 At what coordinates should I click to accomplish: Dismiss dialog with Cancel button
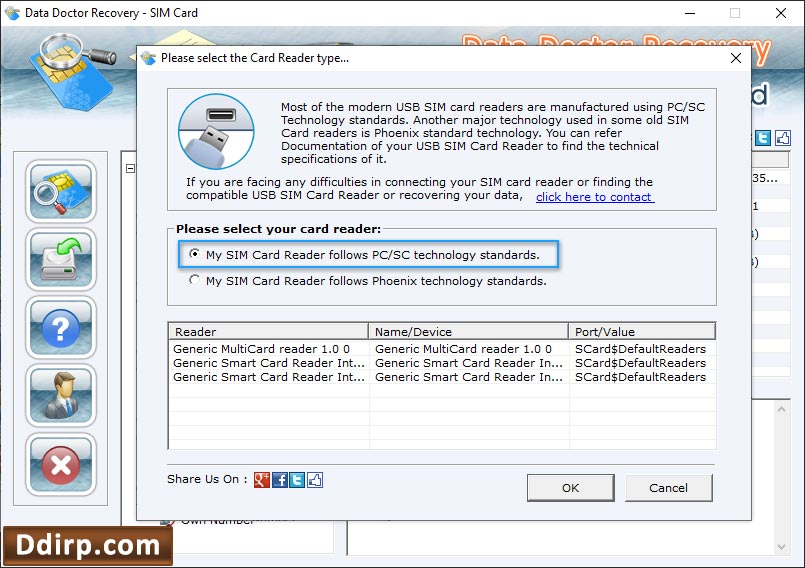(668, 487)
